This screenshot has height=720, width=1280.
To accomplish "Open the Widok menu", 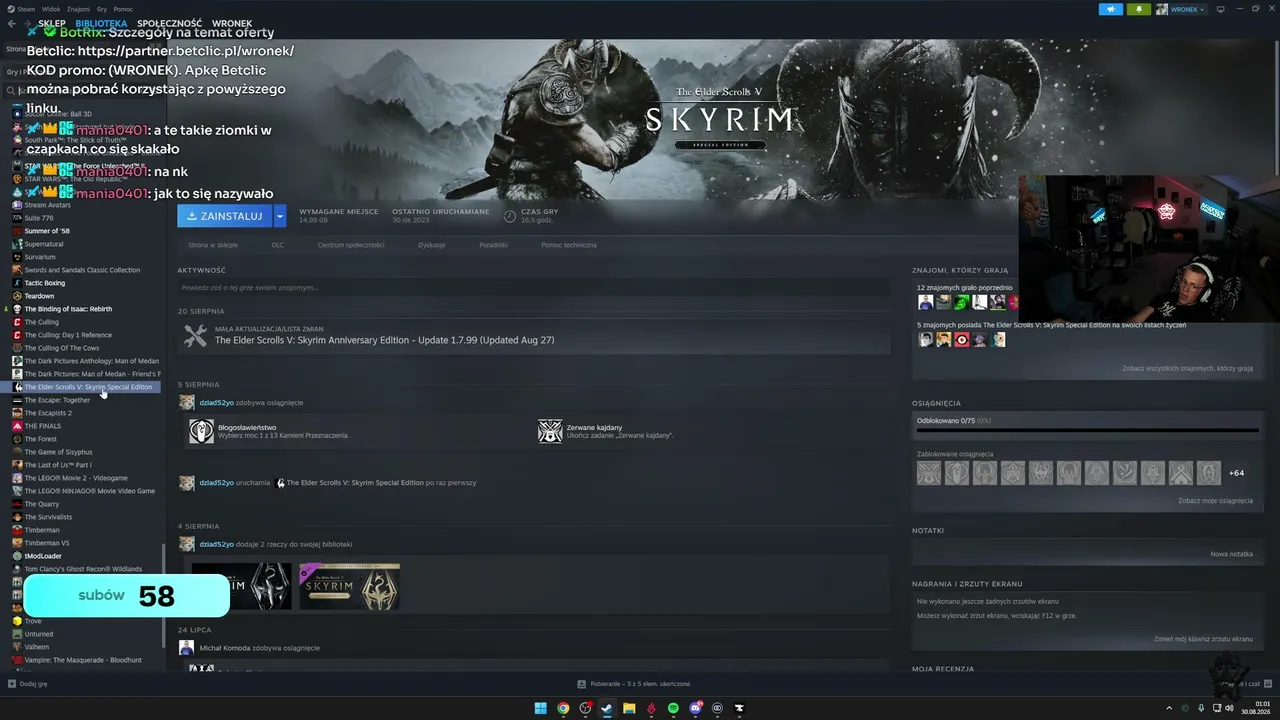I will pyautogui.click(x=53, y=9).
